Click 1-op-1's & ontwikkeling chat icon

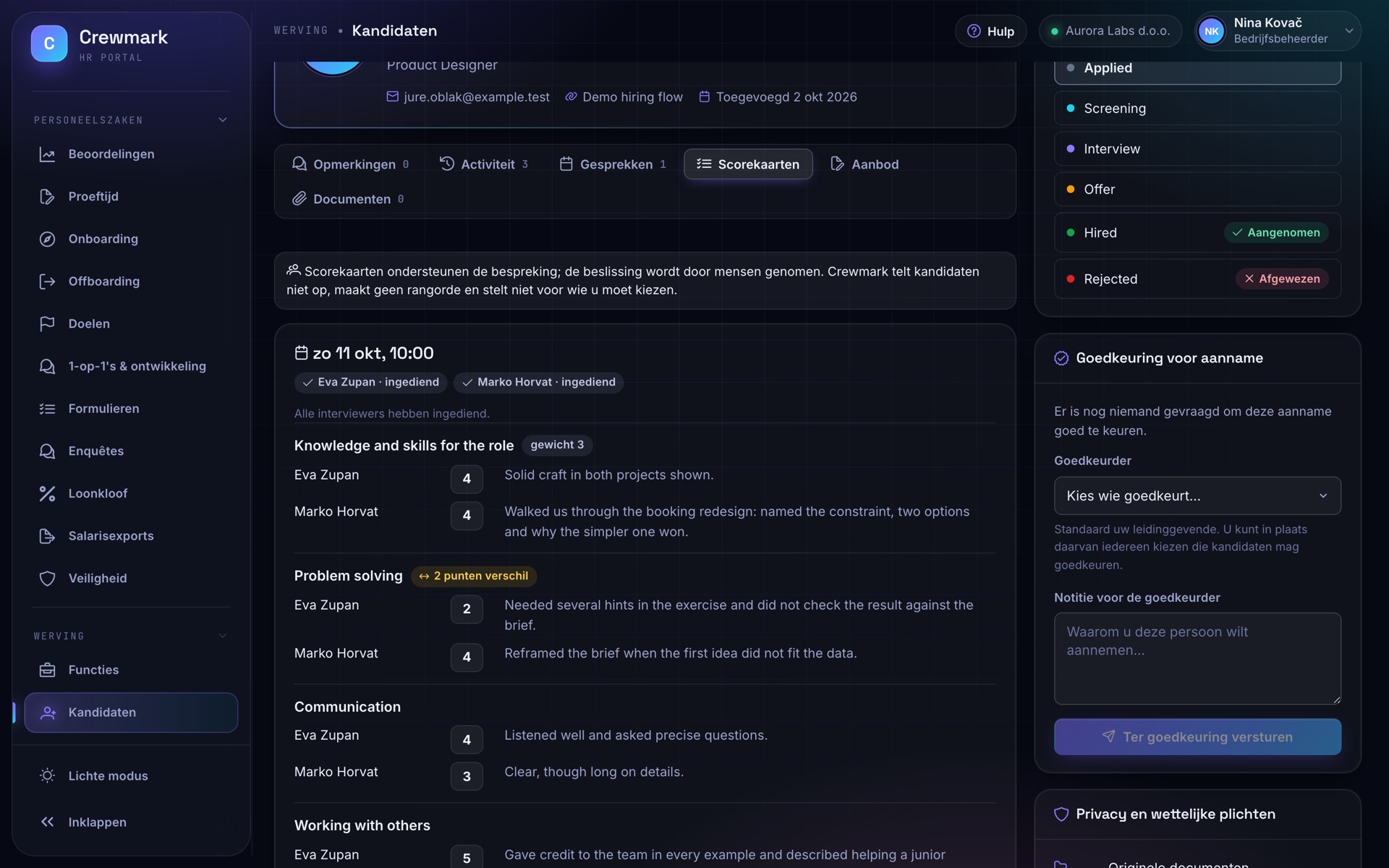click(x=47, y=366)
